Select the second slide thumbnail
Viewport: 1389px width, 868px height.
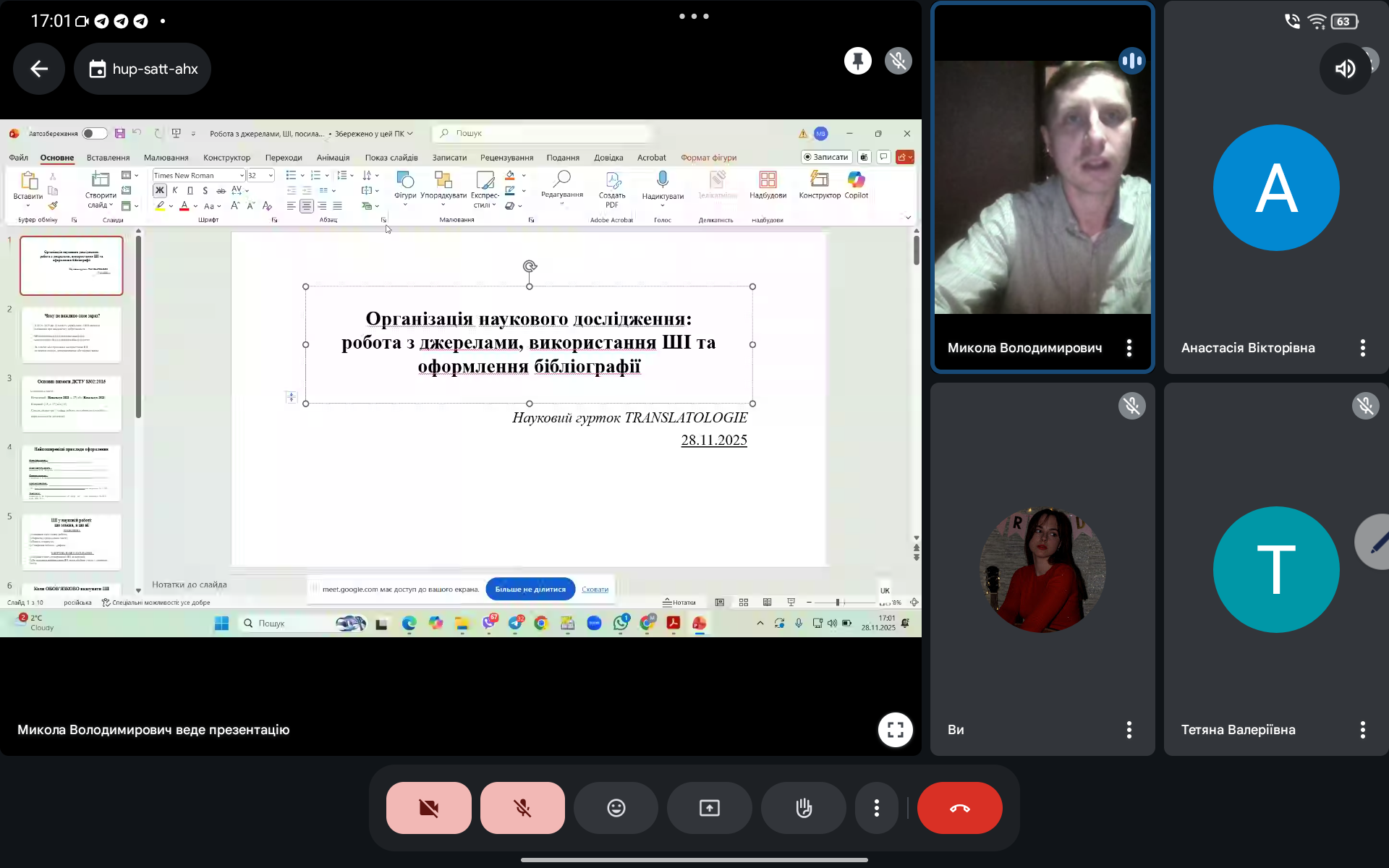coord(72,335)
